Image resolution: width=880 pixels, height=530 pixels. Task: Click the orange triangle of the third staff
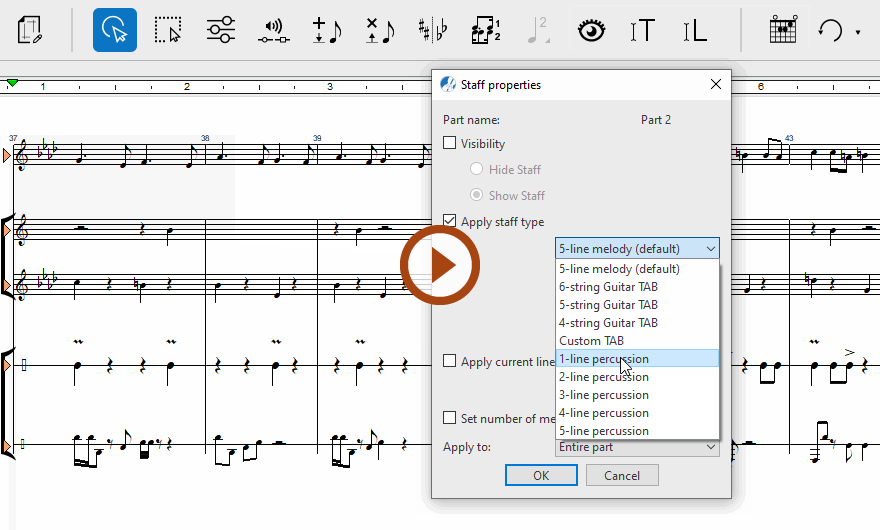tap(7, 286)
